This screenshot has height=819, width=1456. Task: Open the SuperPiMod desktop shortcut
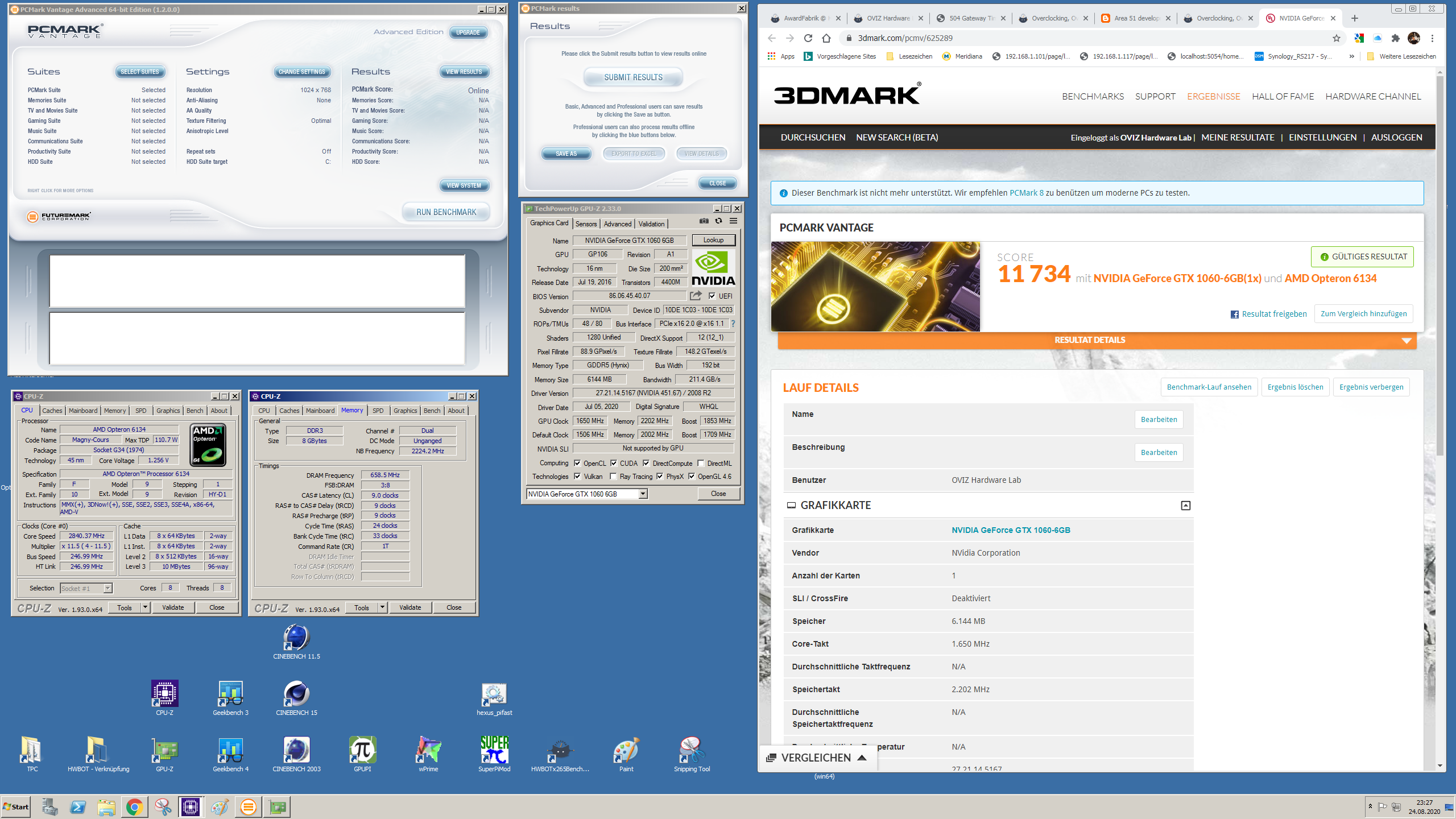(x=494, y=754)
